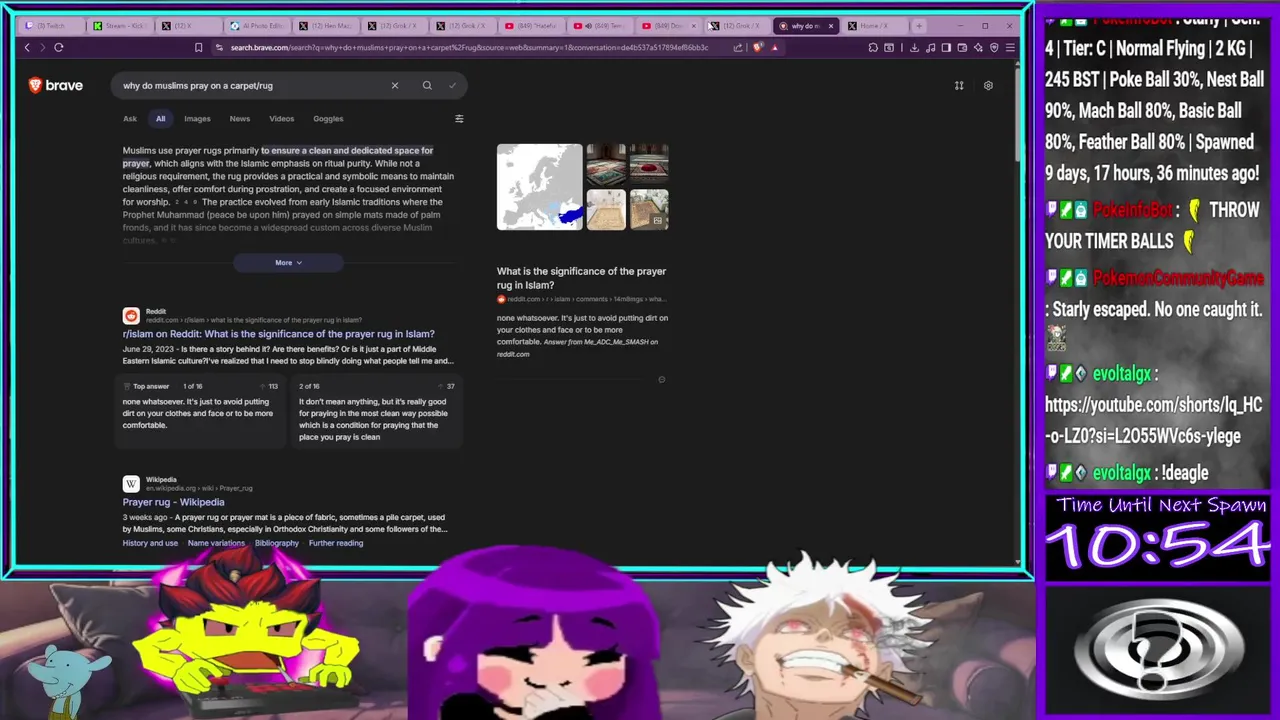Open the History and use Wikipedia sublink
The height and width of the screenshot is (720, 1280).
(150, 543)
